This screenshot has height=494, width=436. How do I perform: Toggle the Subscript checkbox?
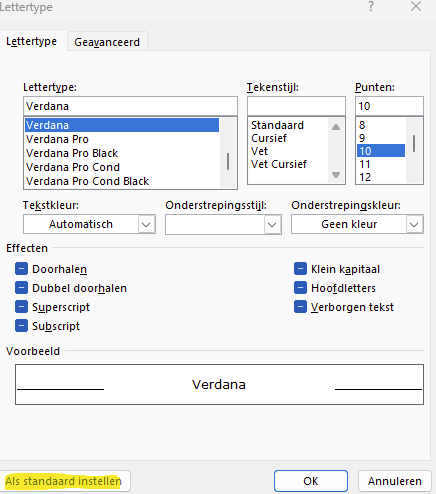pos(21,326)
